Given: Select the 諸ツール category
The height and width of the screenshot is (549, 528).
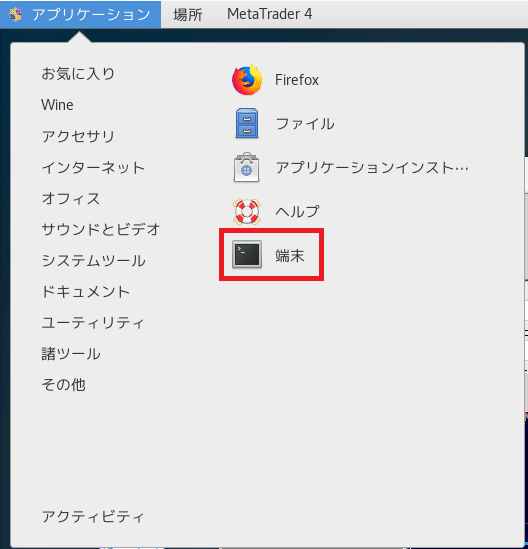Looking at the screenshot, I should coord(71,354).
